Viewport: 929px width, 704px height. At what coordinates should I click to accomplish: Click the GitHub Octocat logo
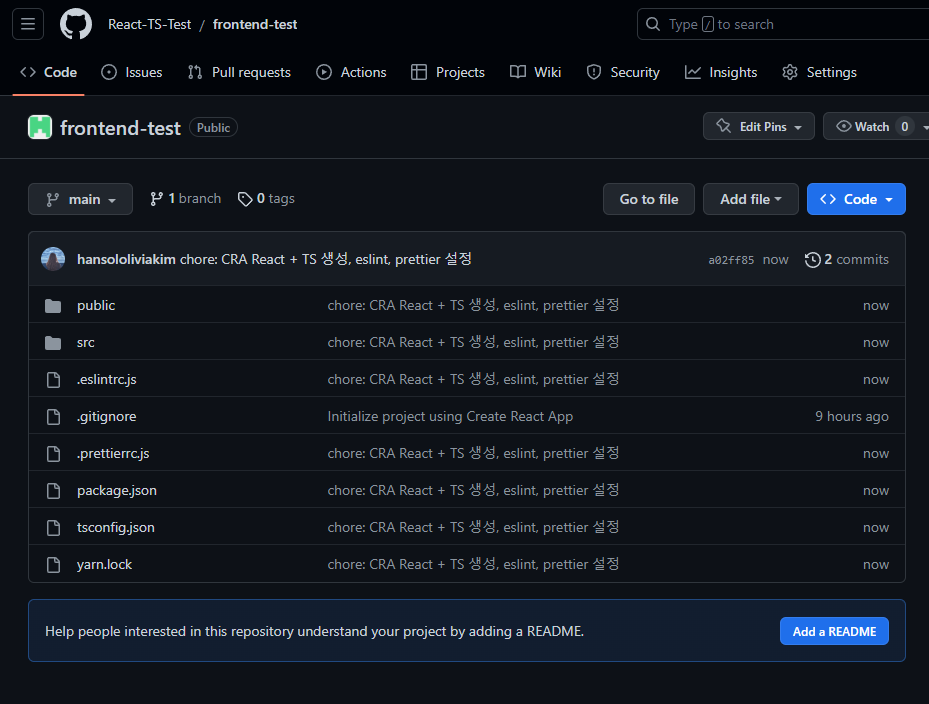coord(76,24)
